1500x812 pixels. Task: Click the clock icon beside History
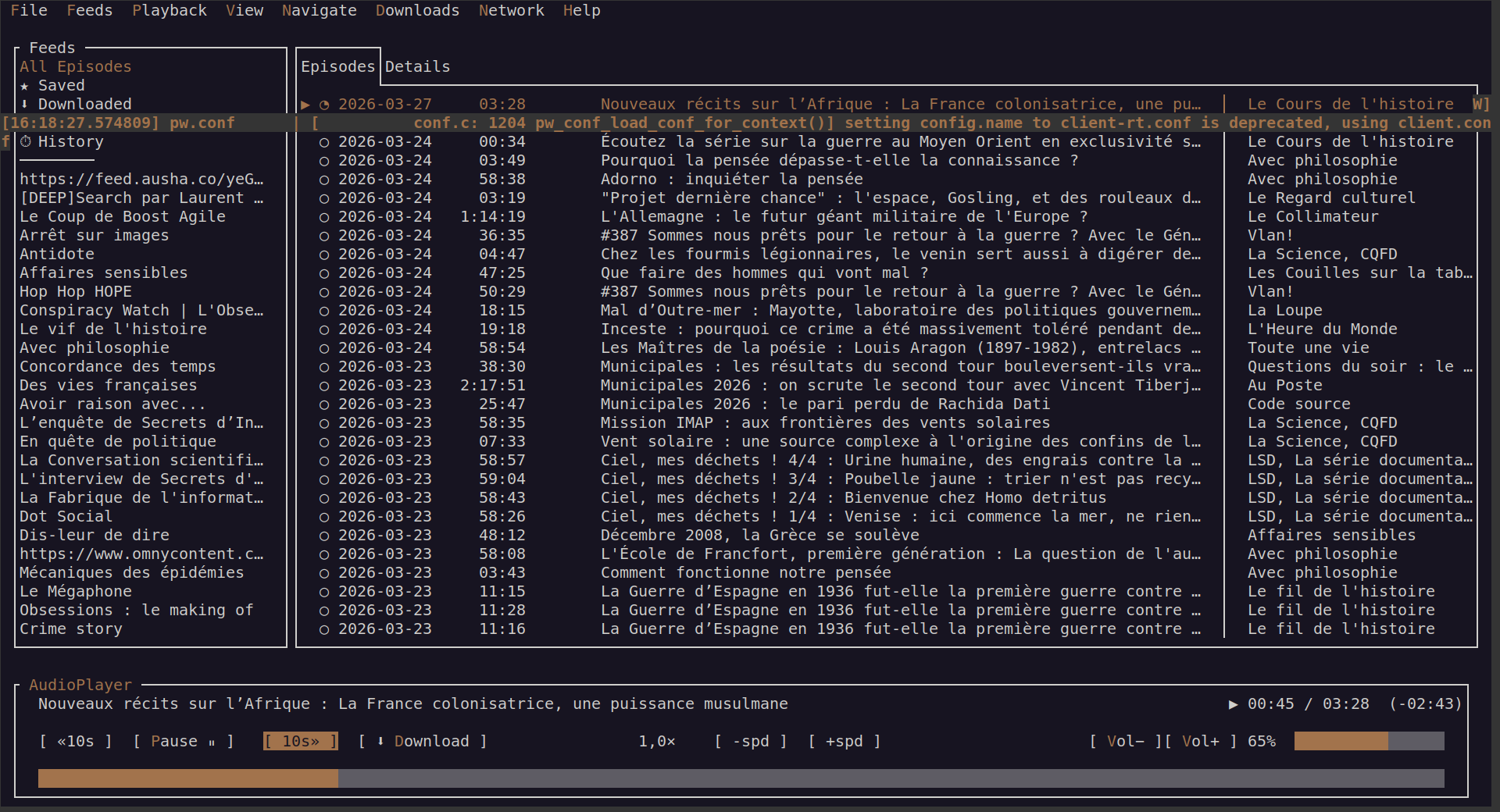click(x=26, y=142)
